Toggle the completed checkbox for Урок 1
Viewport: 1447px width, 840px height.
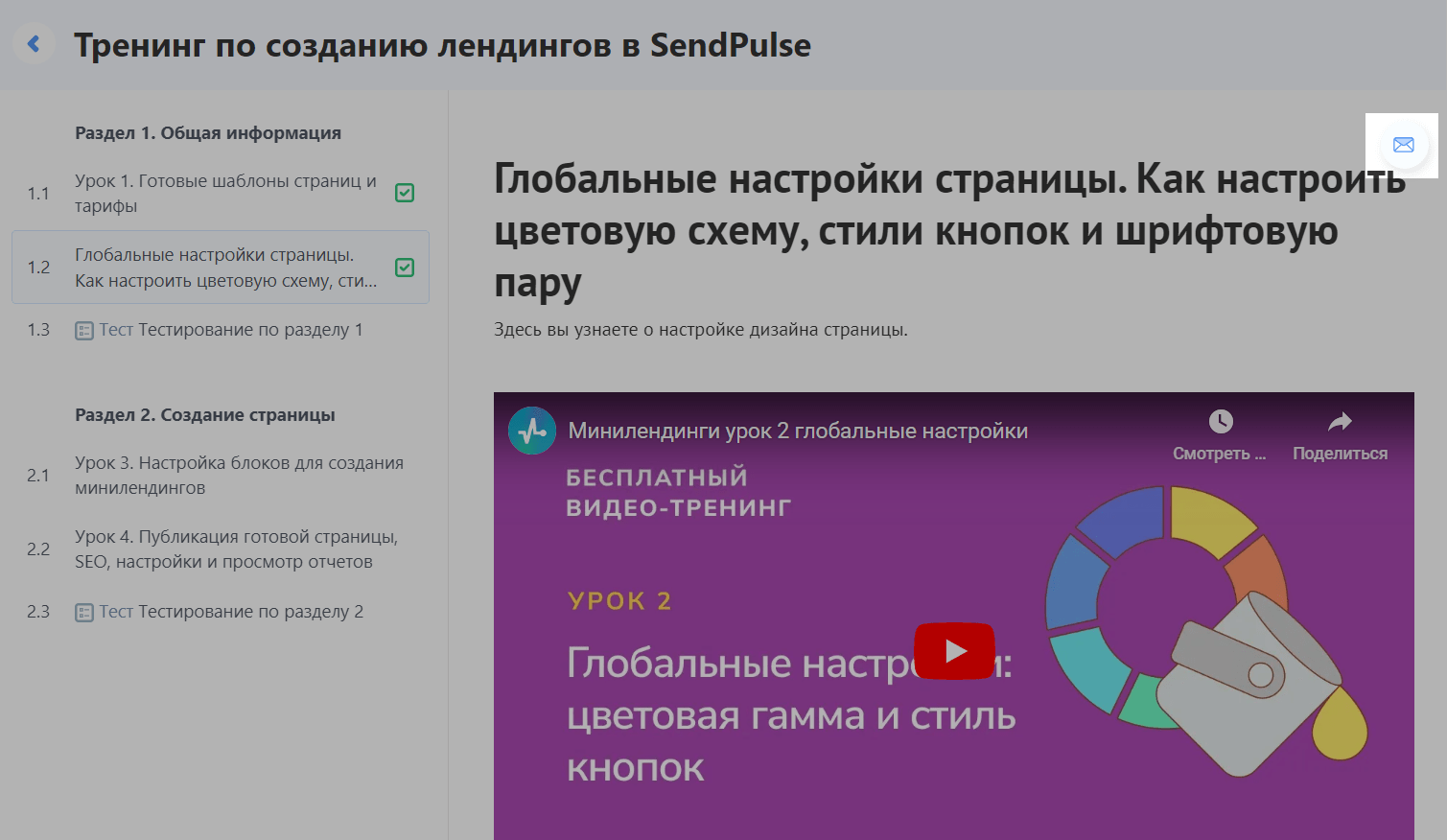point(405,193)
